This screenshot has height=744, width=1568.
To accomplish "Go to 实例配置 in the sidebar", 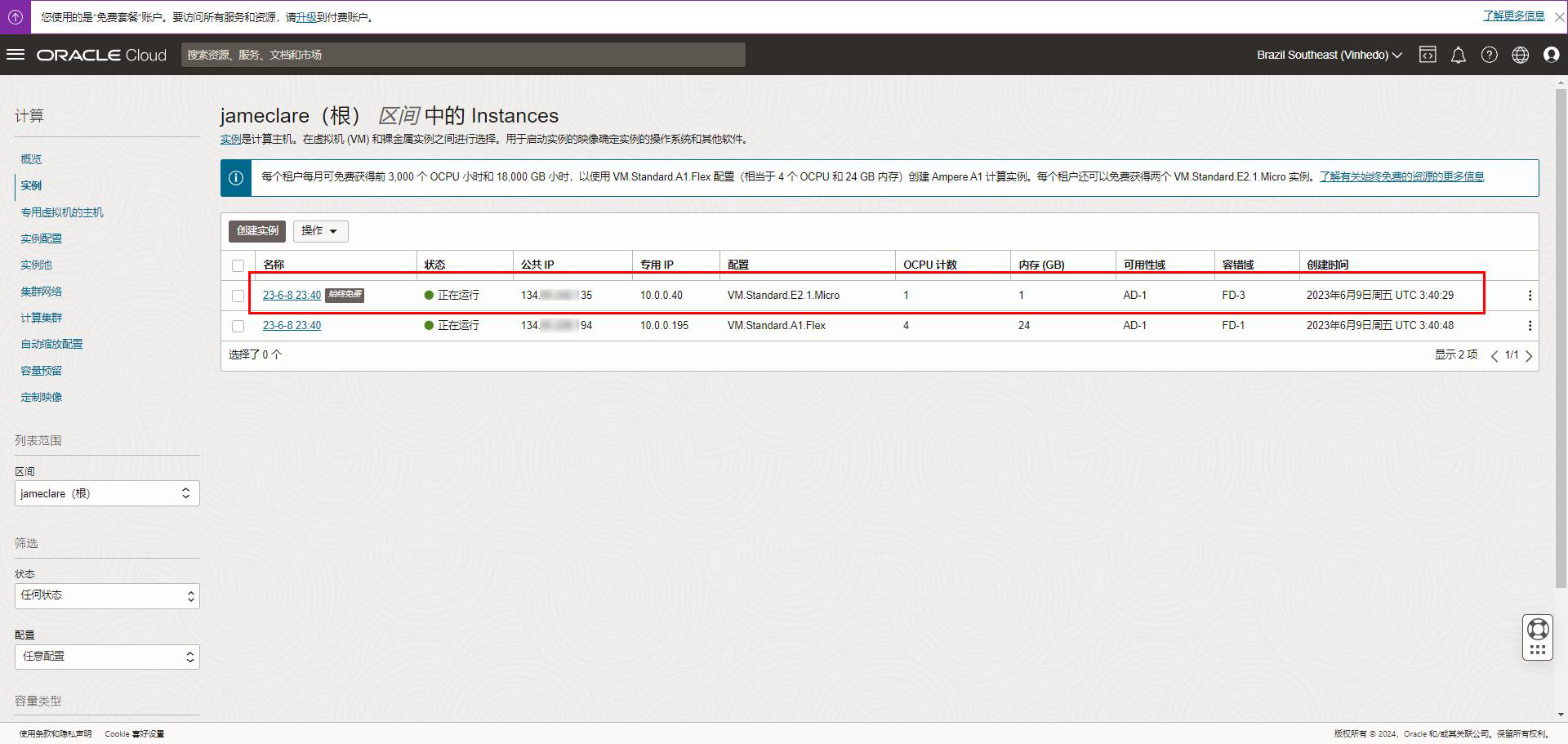I will tap(41, 238).
